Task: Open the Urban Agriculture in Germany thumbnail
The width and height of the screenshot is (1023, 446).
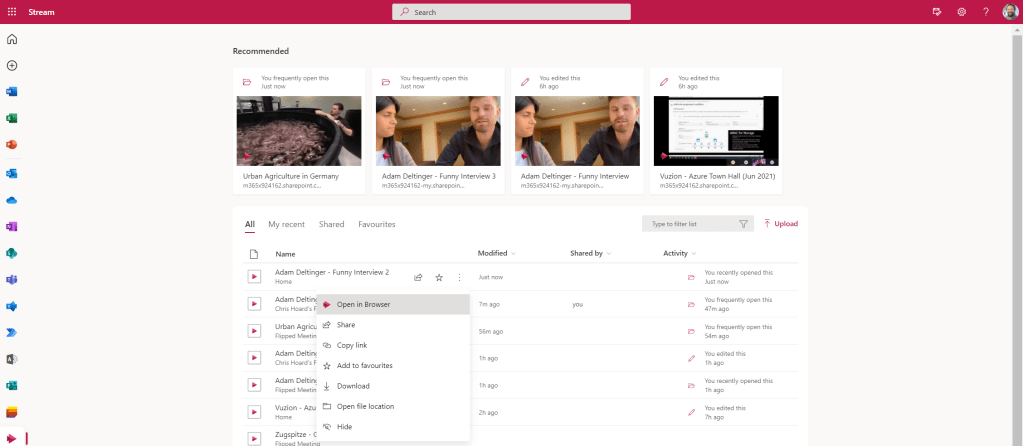Action: click(299, 131)
